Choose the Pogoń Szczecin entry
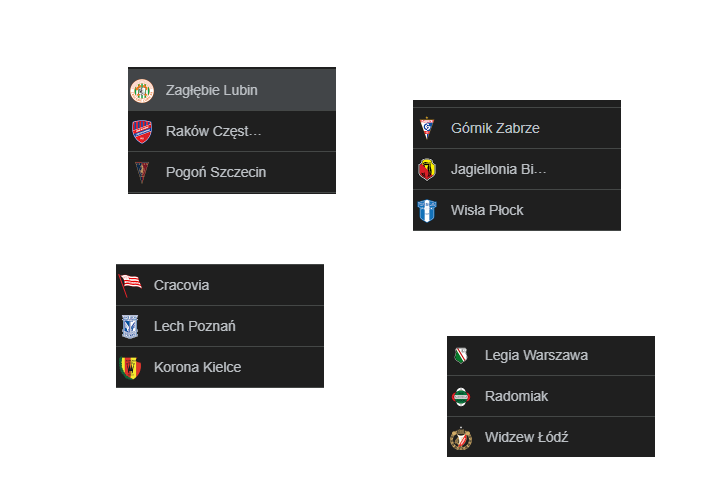 click(x=216, y=172)
